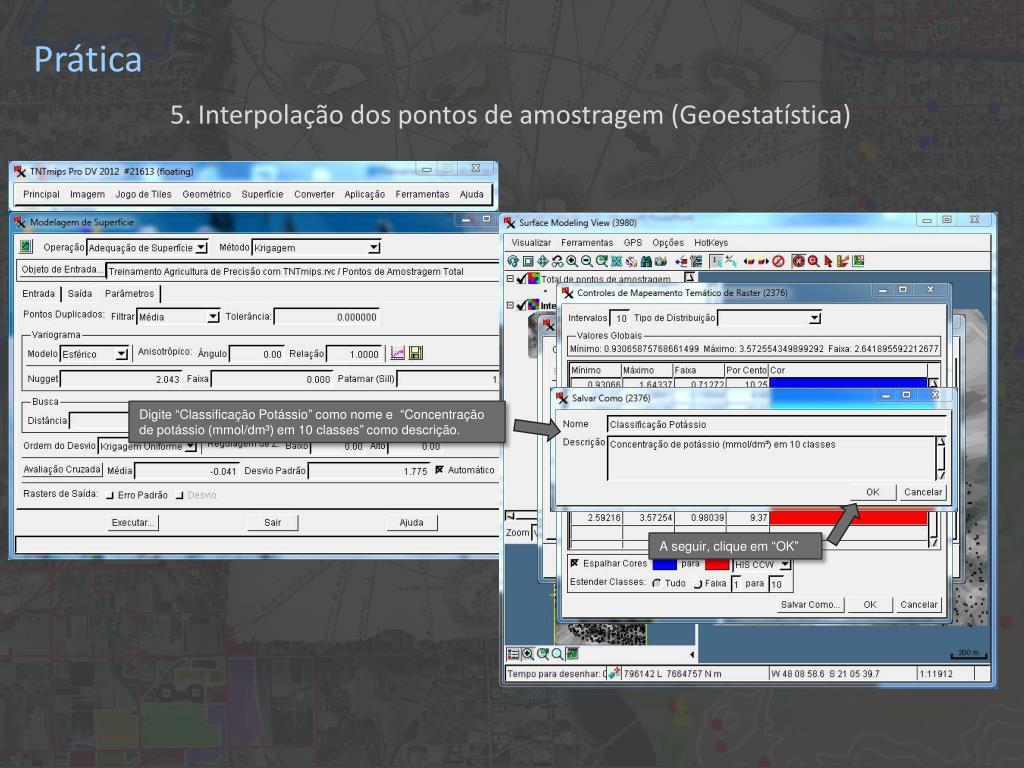Screen dimensions: 1024x768
Task: Click the red magnifier zoom icon
Action: coord(814,261)
